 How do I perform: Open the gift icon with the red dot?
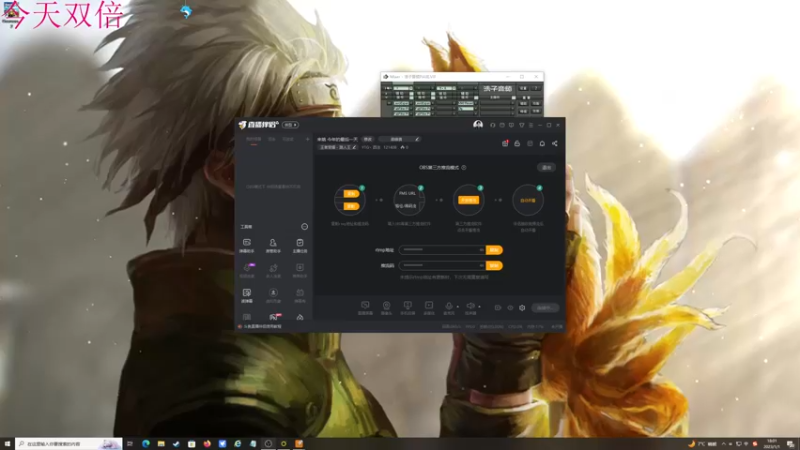505,143
